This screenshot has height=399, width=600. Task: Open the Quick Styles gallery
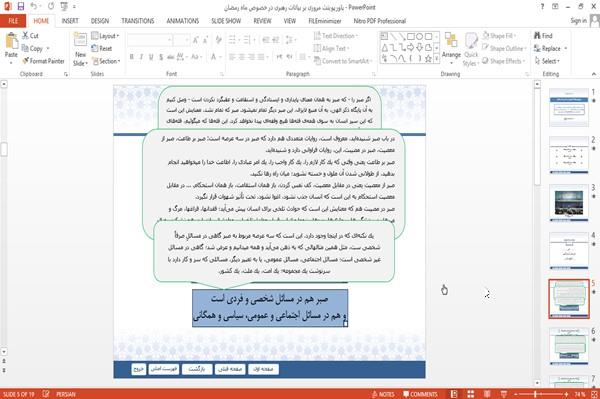pos(471,50)
